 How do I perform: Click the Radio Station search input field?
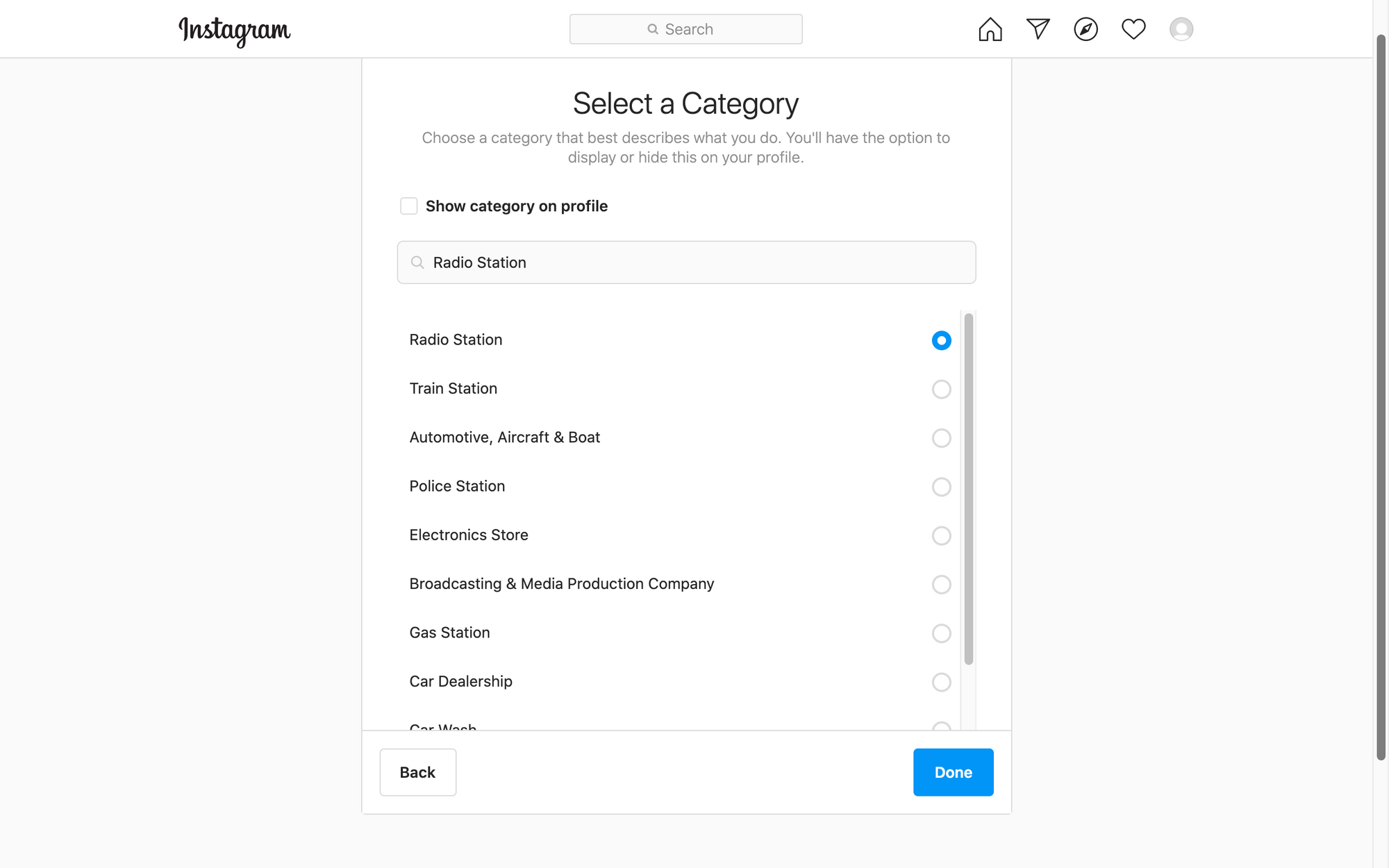686,262
